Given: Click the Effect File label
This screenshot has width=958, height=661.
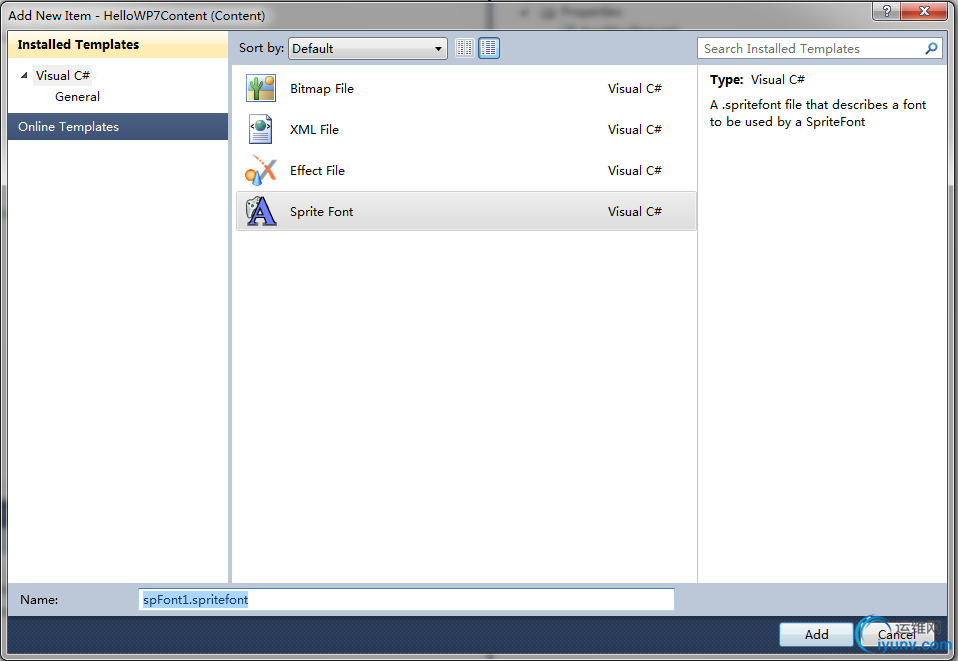Looking at the screenshot, I should 317,170.
